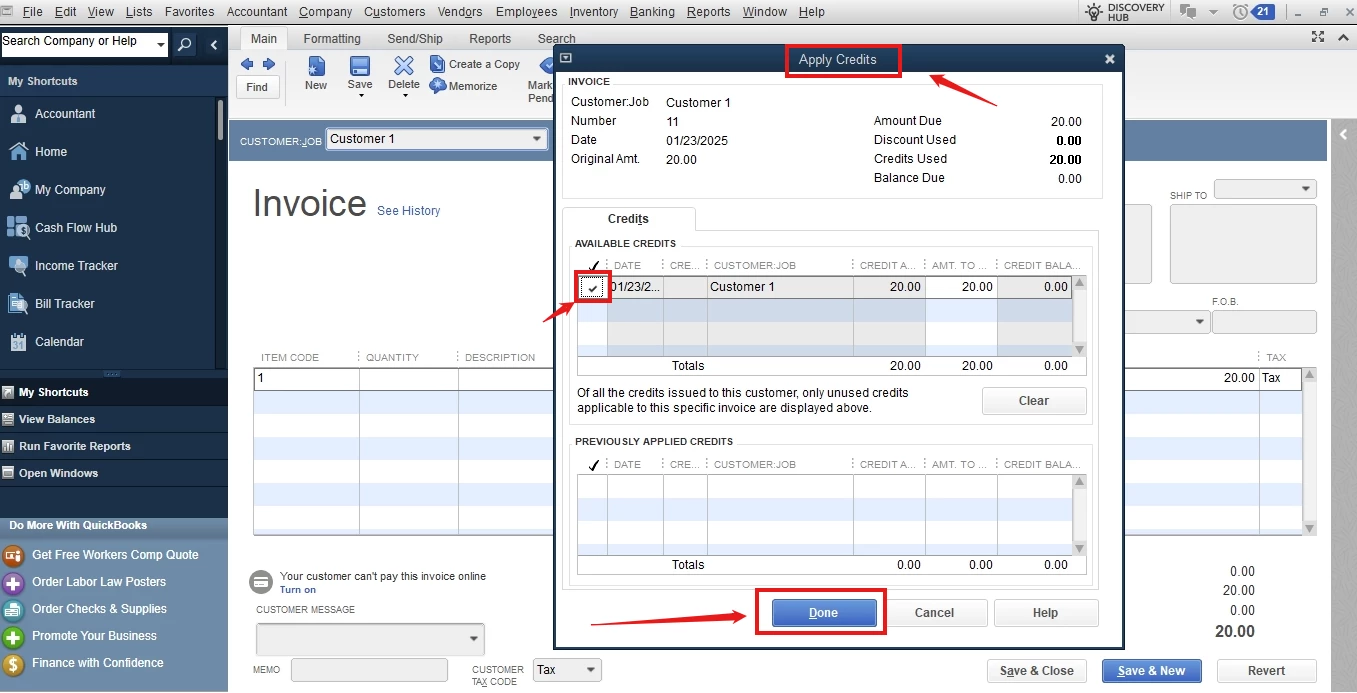This screenshot has width=1357, height=693.
Task: Click Turn on online payment link
Action: (298, 590)
